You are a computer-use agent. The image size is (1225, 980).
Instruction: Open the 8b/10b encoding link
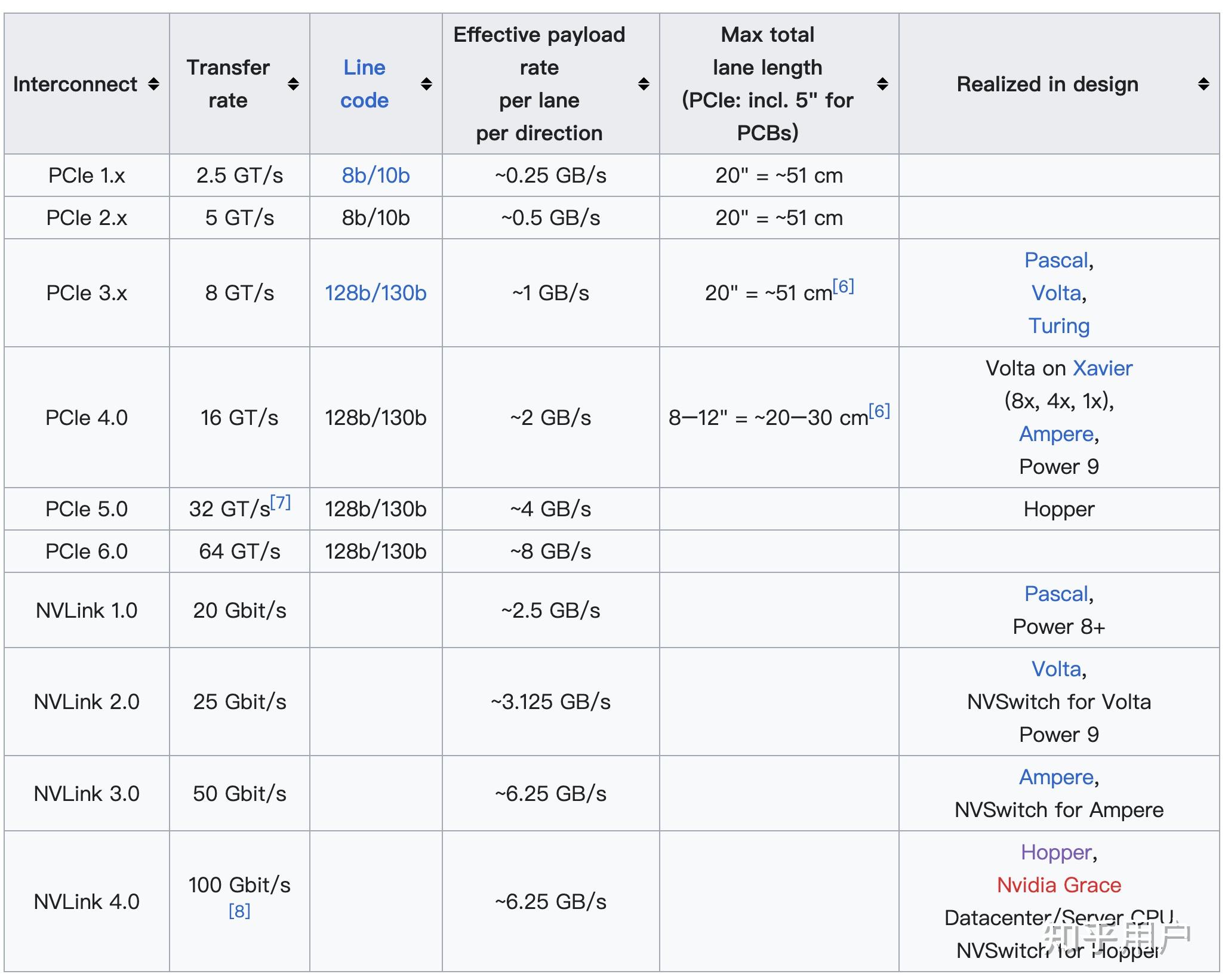(375, 175)
